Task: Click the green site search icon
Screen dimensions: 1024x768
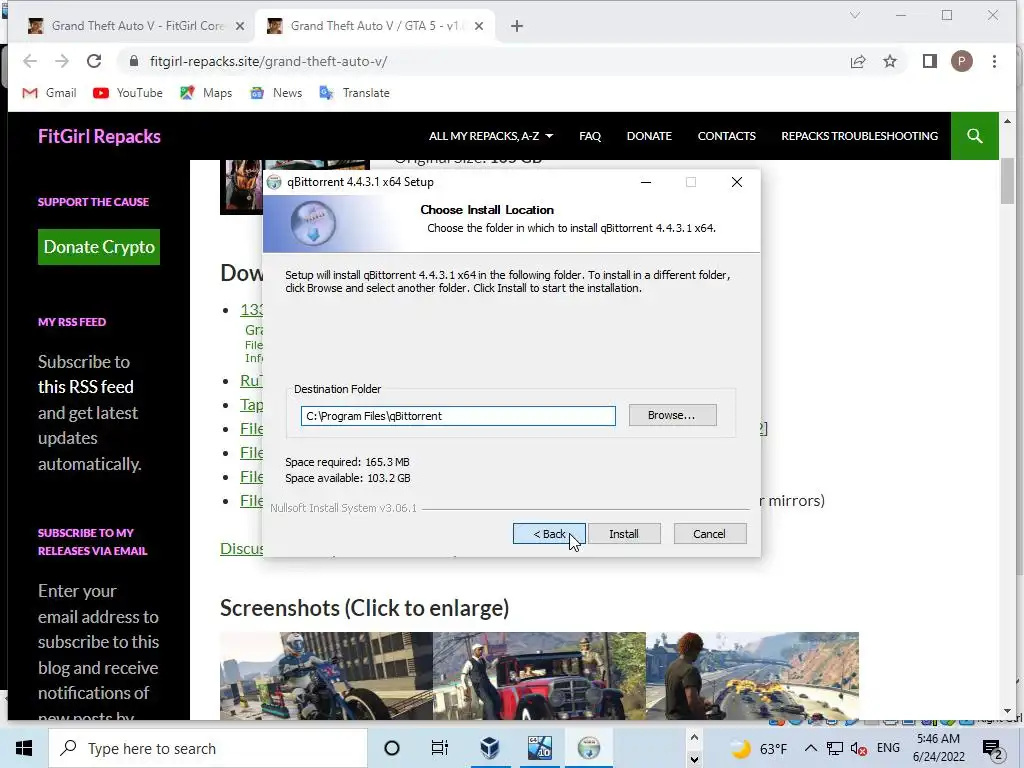Action: point(974,136)
